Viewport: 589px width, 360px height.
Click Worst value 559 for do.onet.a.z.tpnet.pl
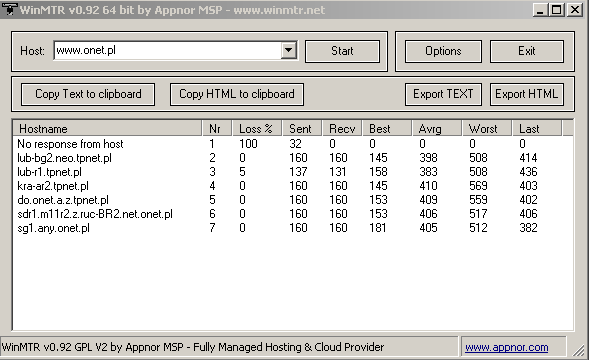pyautogui.click(x=478, y=200)
